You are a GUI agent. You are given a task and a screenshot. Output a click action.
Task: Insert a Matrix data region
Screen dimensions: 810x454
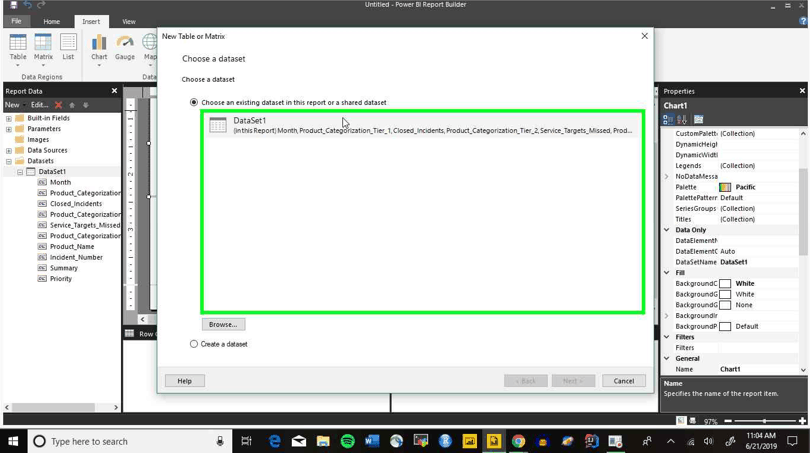tap(43, 49)
